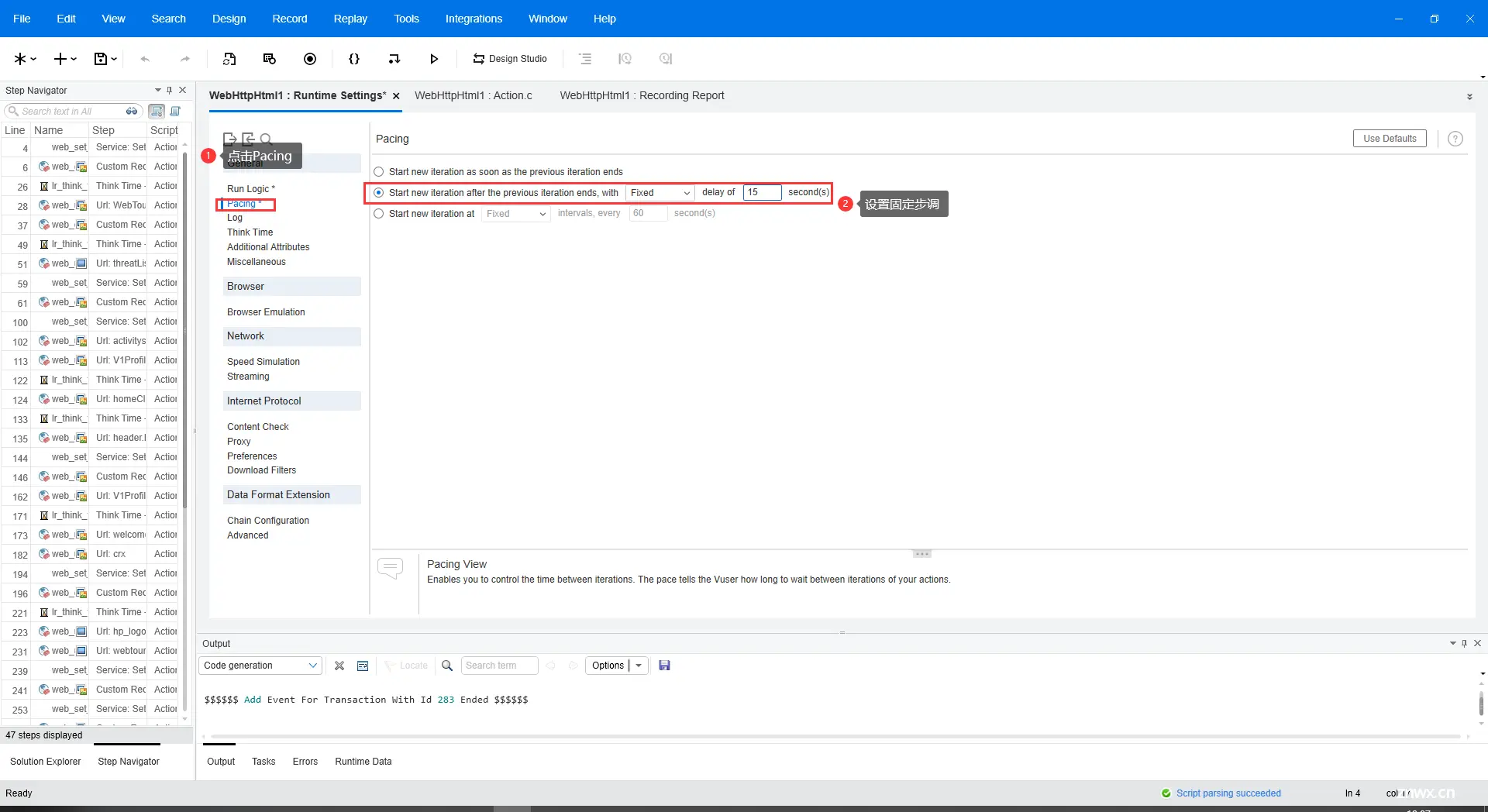This screenshot has height=812, width=1488.
Task: Open the Proxy settings
Action: [239, 442]
